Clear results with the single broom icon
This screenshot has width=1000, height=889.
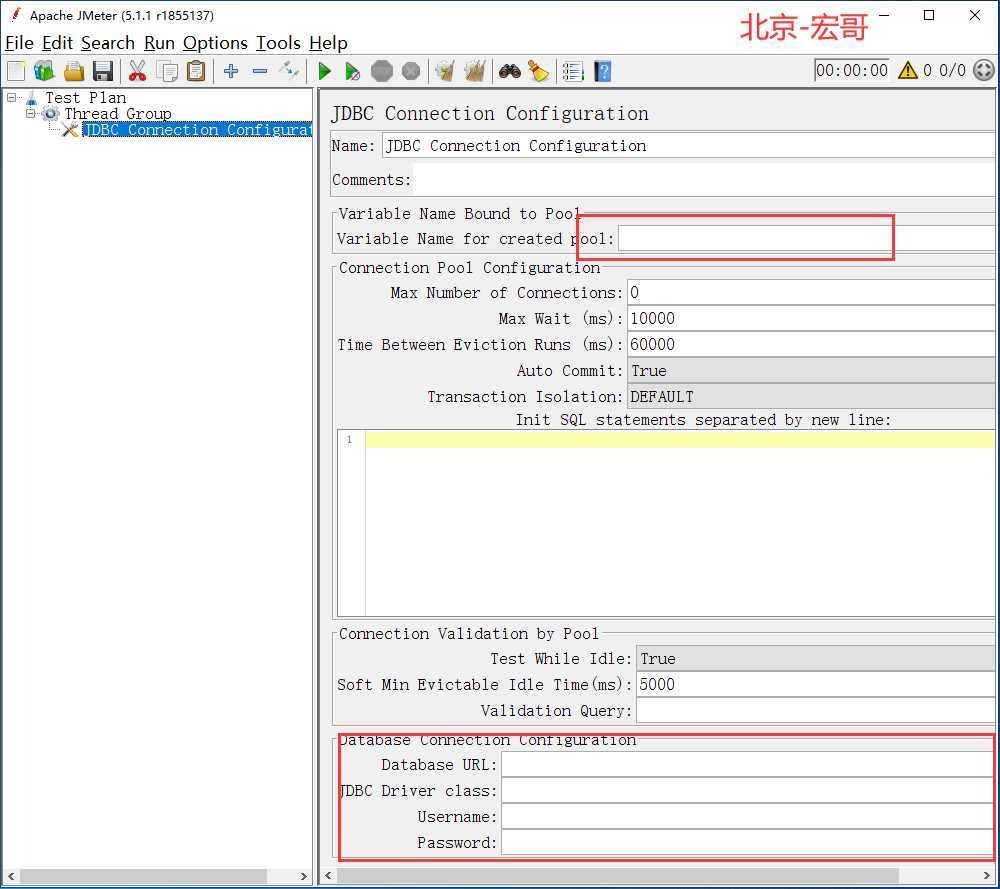pos(445,71)
